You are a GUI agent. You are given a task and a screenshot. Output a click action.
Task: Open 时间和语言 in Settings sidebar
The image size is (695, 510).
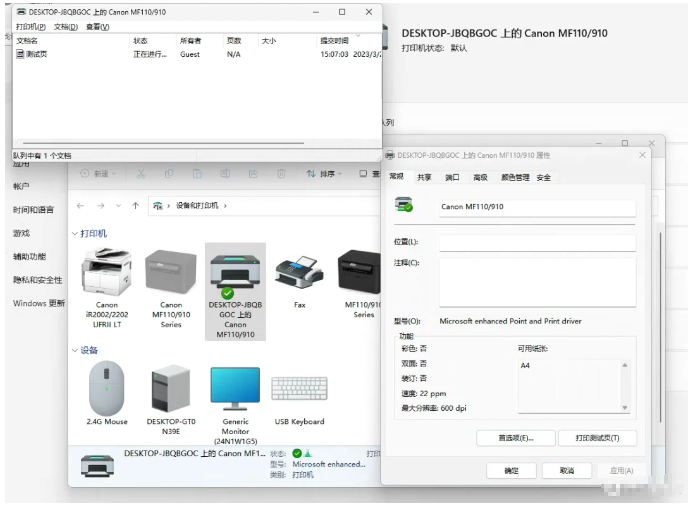coord(34,210)
